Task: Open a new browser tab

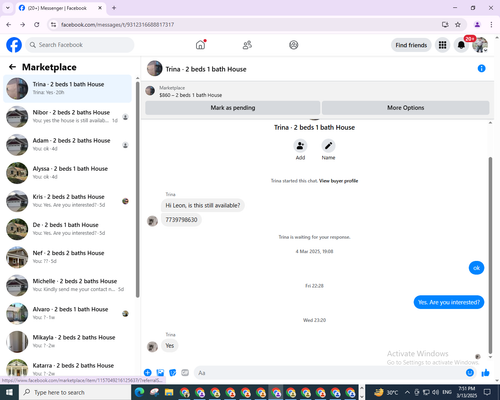Action: point(114,8)
